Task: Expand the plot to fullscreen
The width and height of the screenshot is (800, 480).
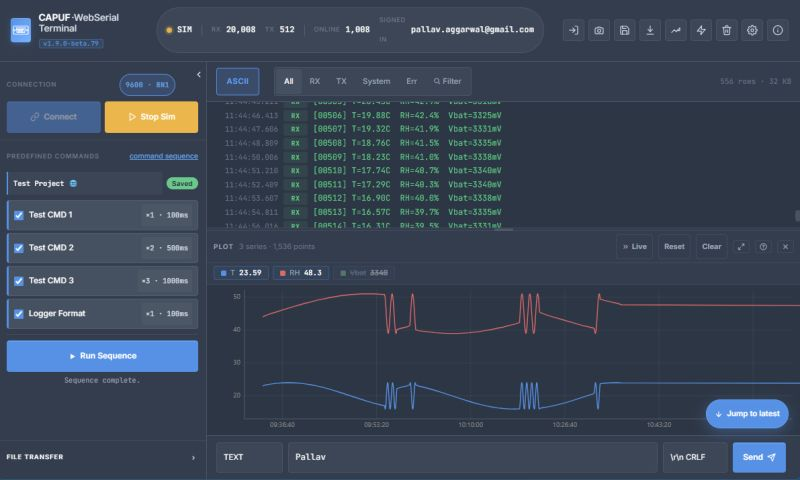Action: pyautogui.click(x=741, y=247)
